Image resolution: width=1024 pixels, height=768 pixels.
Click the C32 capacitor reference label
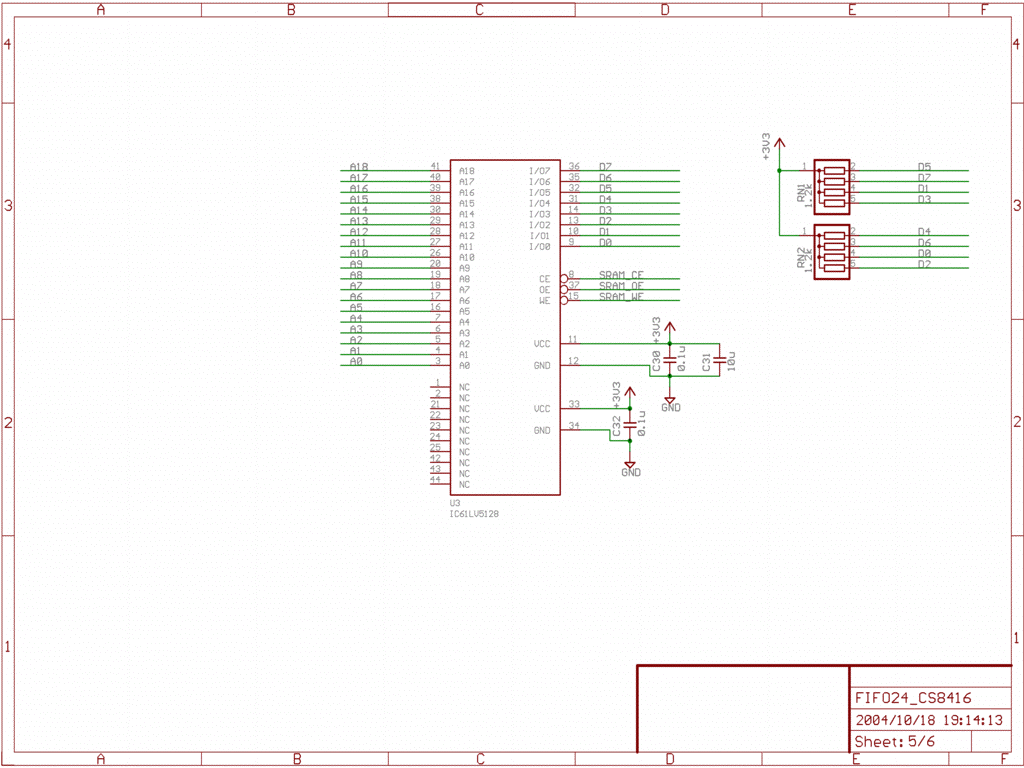pyautogui.click(x=617, y=426)
